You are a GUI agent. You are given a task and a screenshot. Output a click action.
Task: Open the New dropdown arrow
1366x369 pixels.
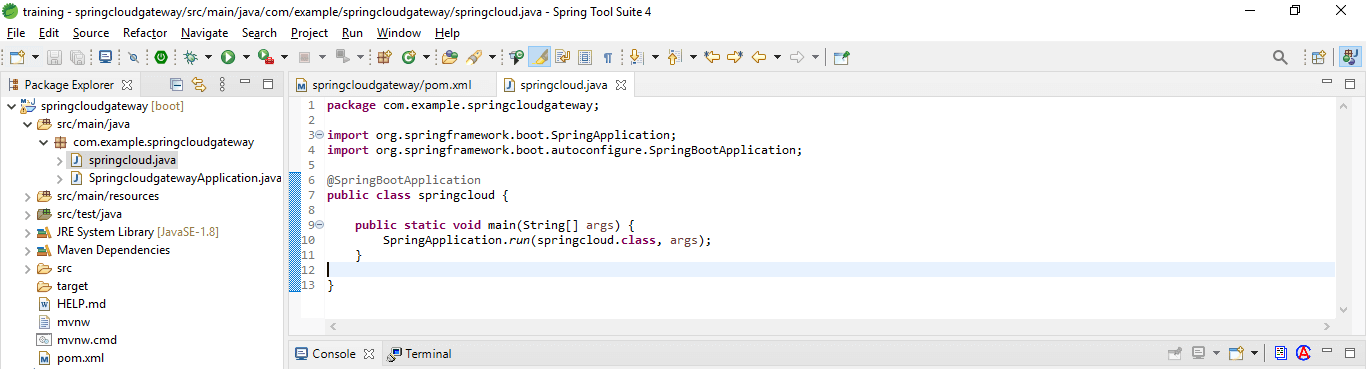[x=36, y=57]
